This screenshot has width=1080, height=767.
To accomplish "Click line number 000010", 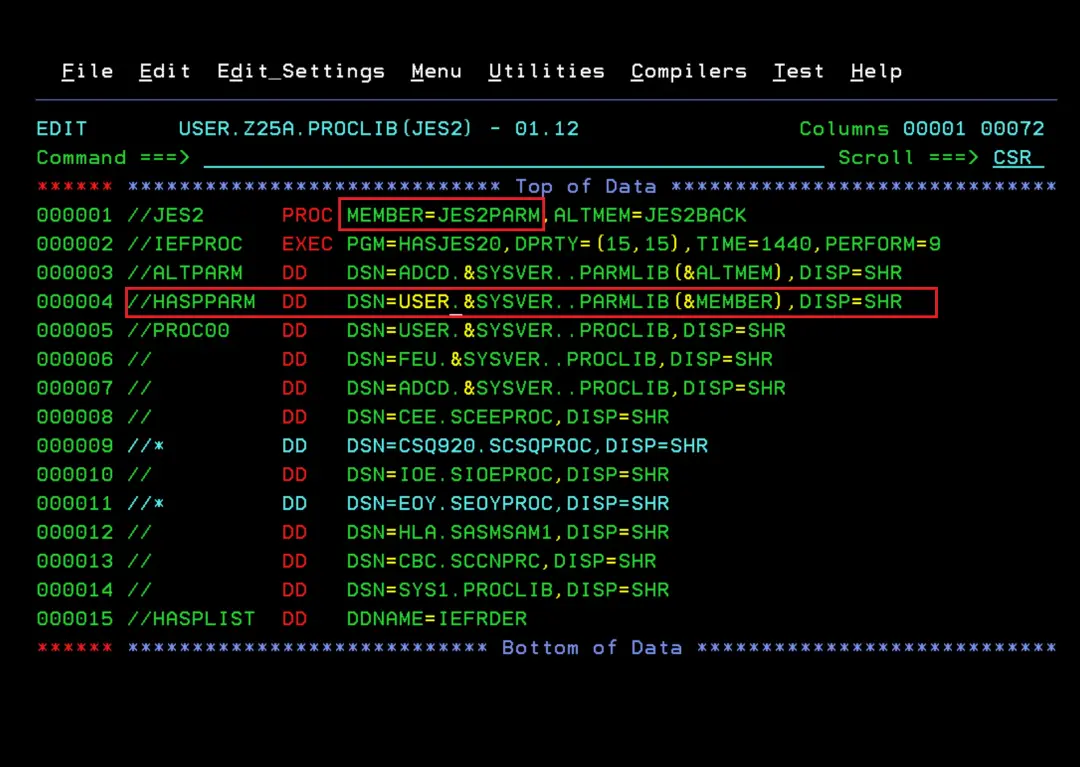I will (x=74, y=475).
